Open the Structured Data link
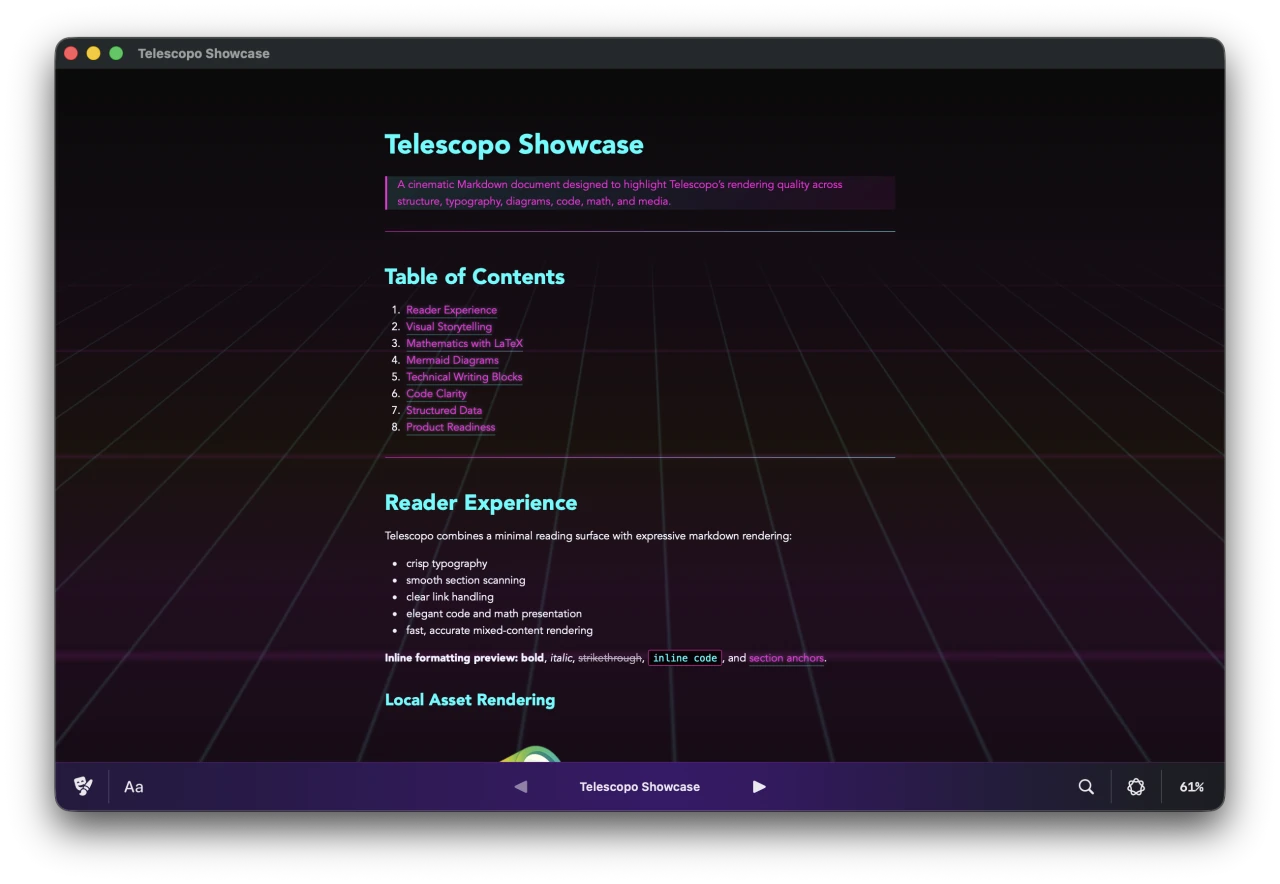1280x884 pixels. pyautogui.click(x=444, y=410)
